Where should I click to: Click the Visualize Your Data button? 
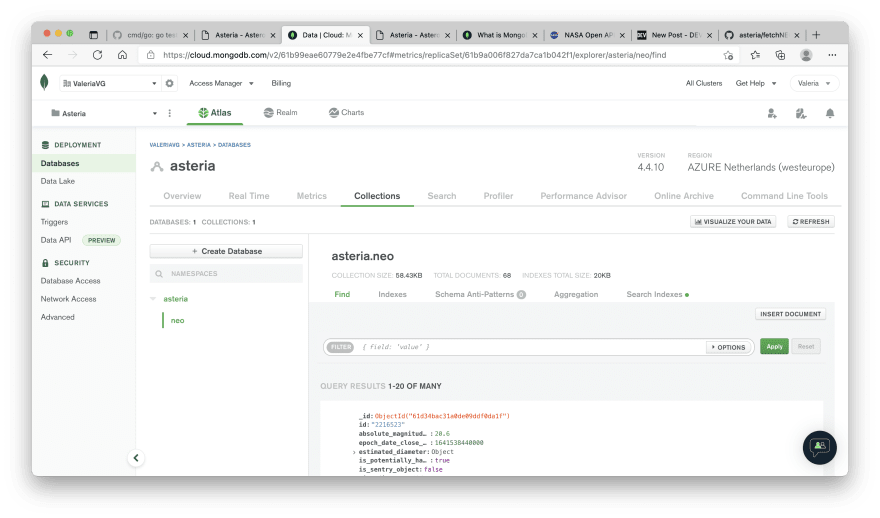tap(733, 222)
